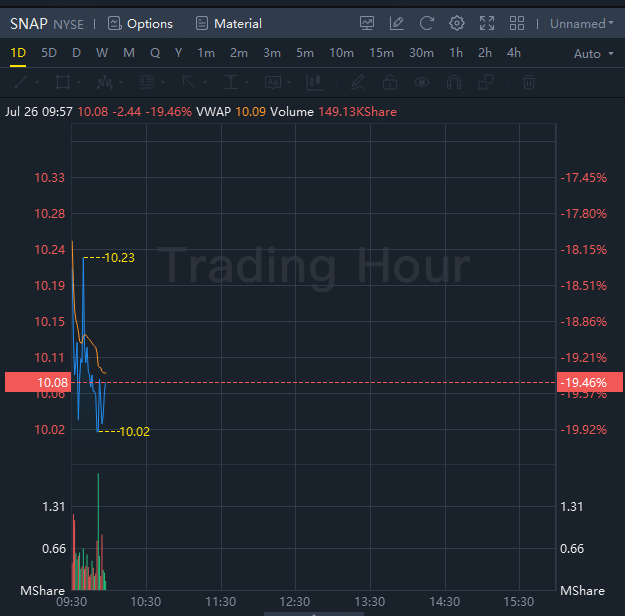The width and height of the screenshot is (625, 616).
Task: Expand the line tool options arrow
Action: pyautogui.click(x=37, y=83)
